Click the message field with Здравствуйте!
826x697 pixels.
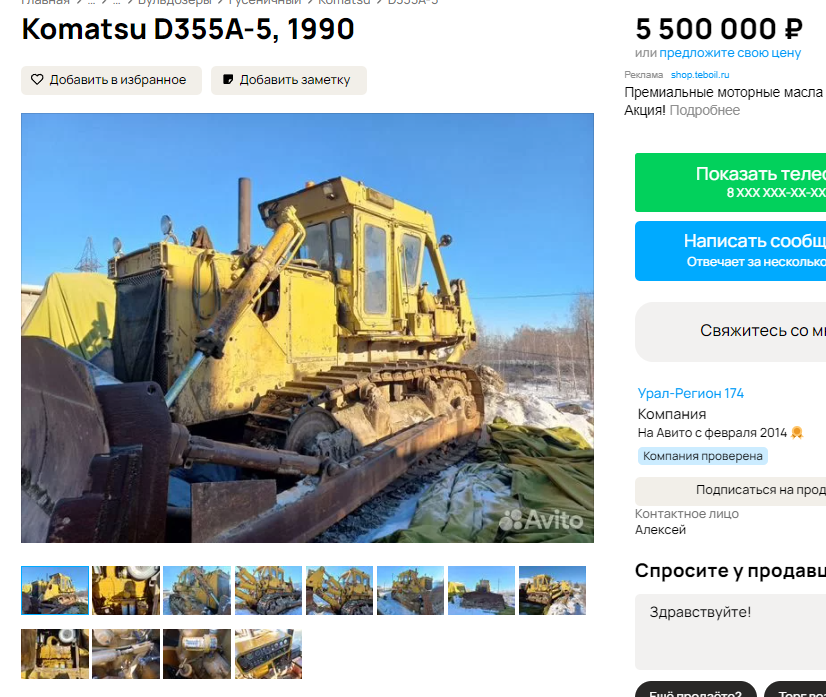(x=730, y=632)
